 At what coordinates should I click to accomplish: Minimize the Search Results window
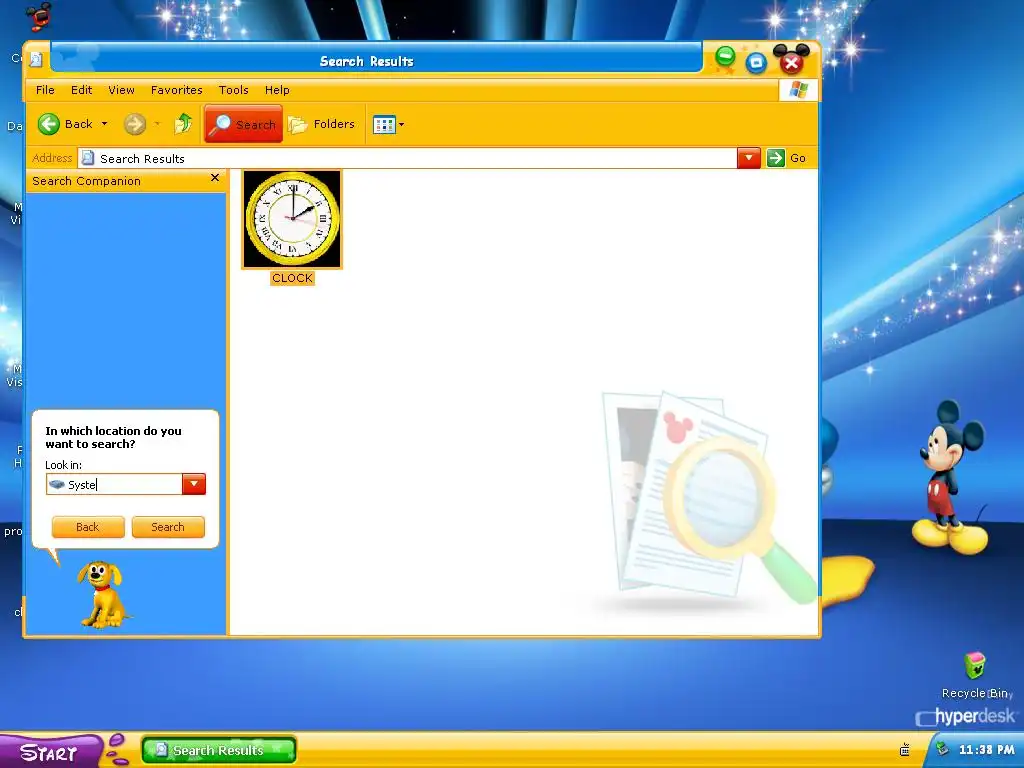pyautogui.click(x=725, y=57)
